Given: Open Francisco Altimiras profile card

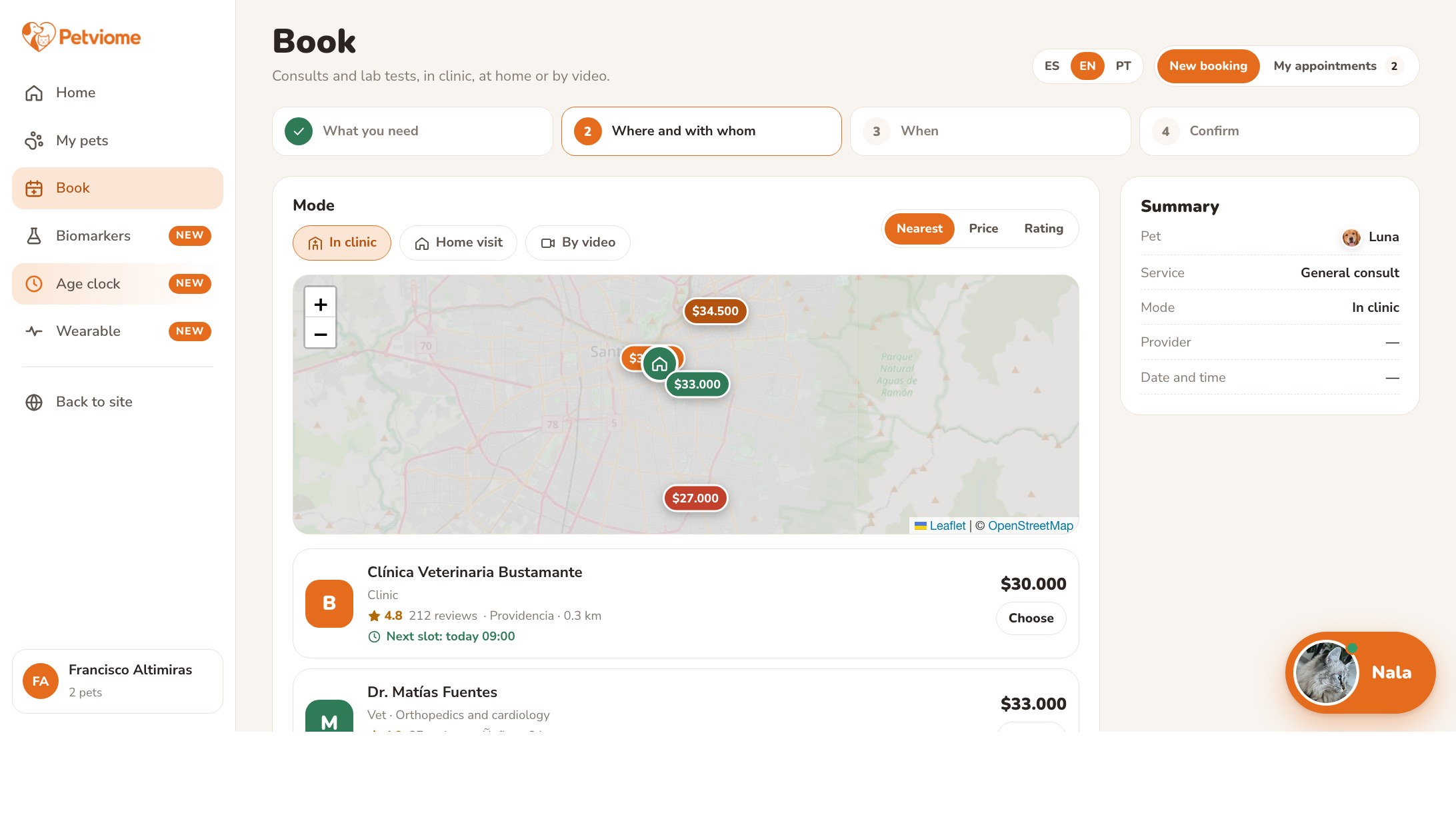Looking at the screenshot, I should (x=117, y=681).
